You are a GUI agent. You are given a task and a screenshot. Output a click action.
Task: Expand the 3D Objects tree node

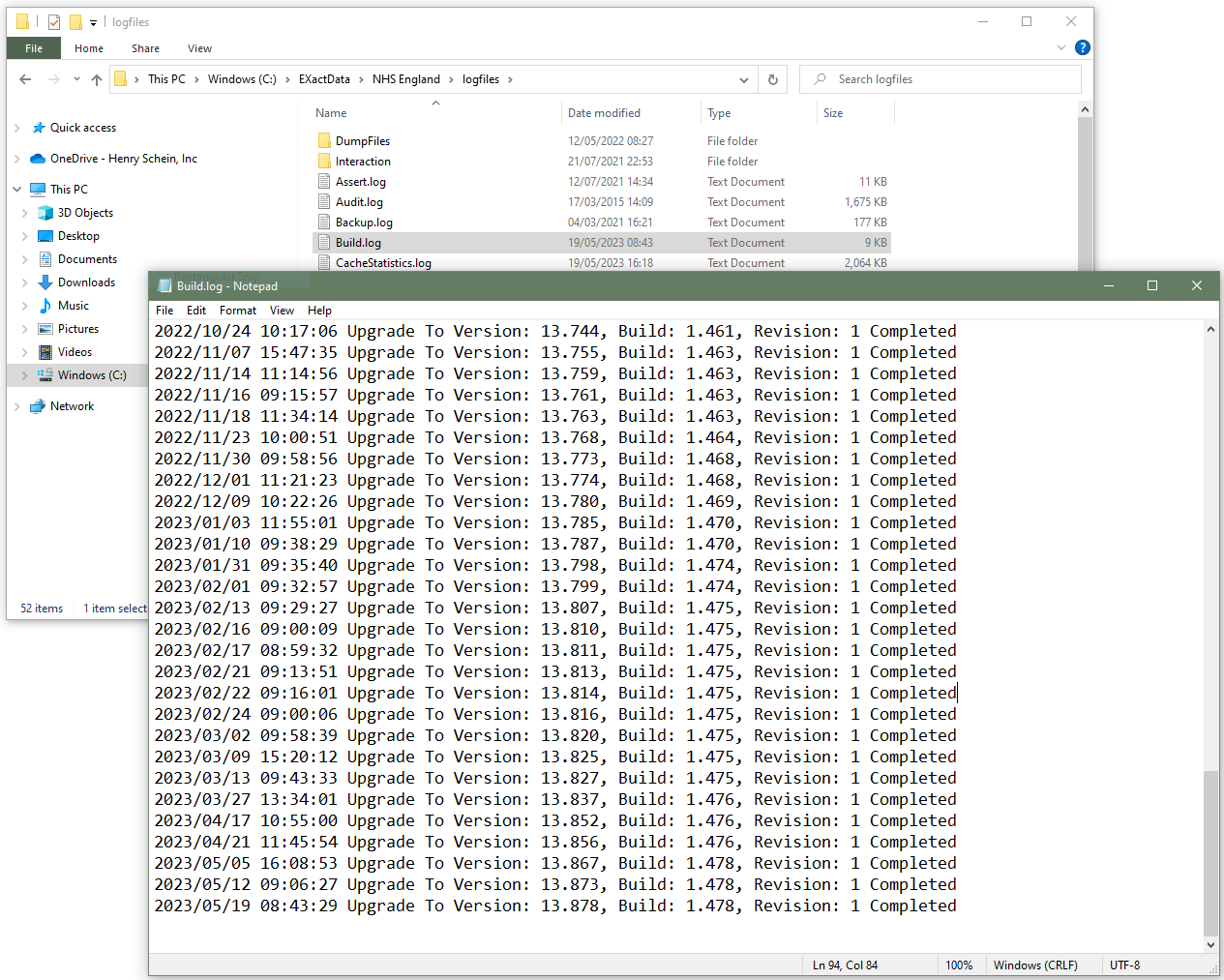point(25,213)
